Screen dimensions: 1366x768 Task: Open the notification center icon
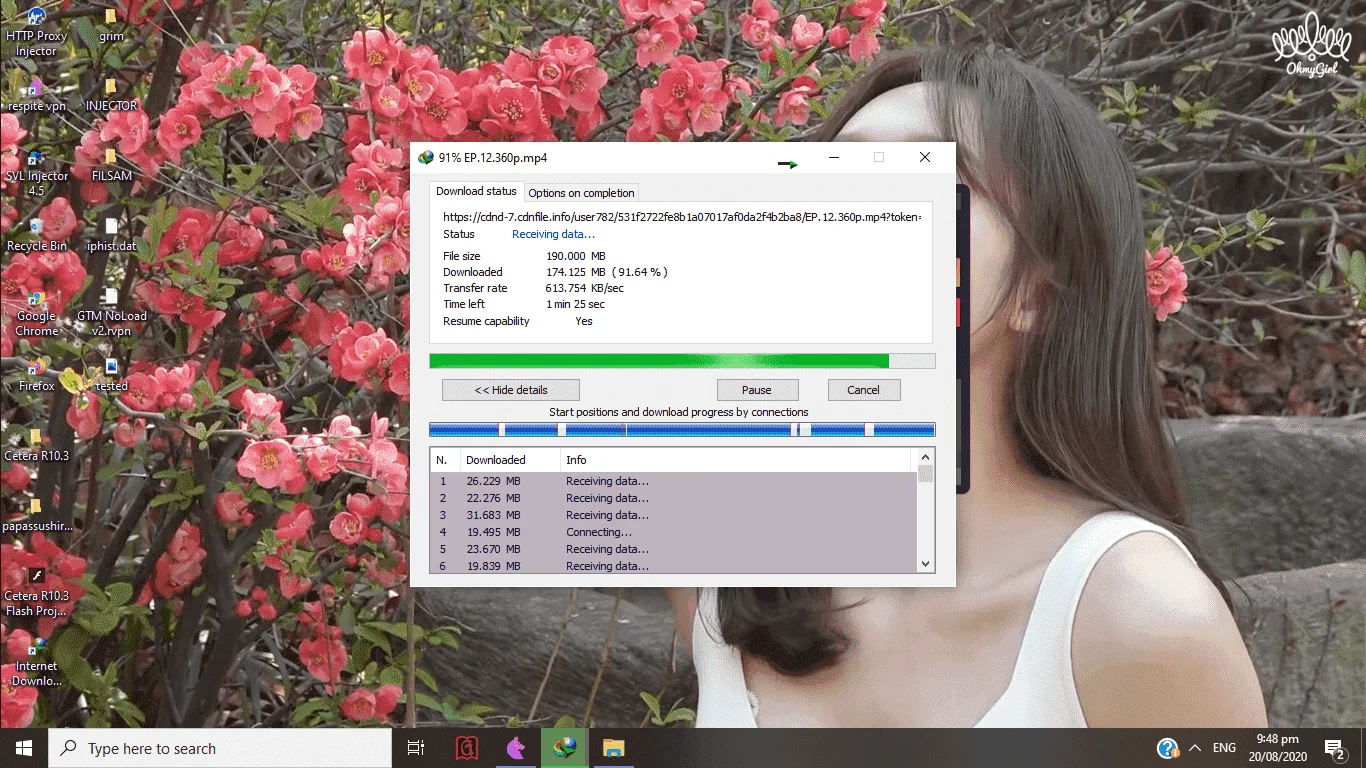[x=1334, y=748]
